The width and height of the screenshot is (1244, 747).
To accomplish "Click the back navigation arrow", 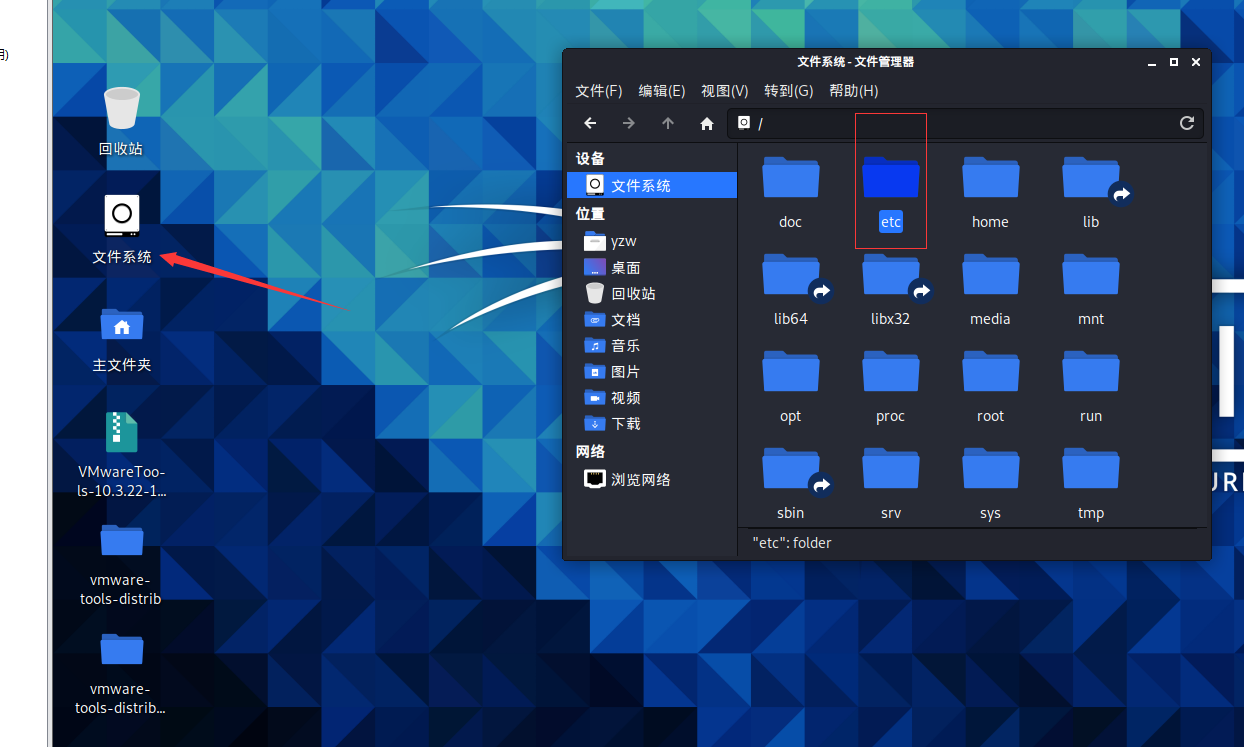I will click(590, 123).
